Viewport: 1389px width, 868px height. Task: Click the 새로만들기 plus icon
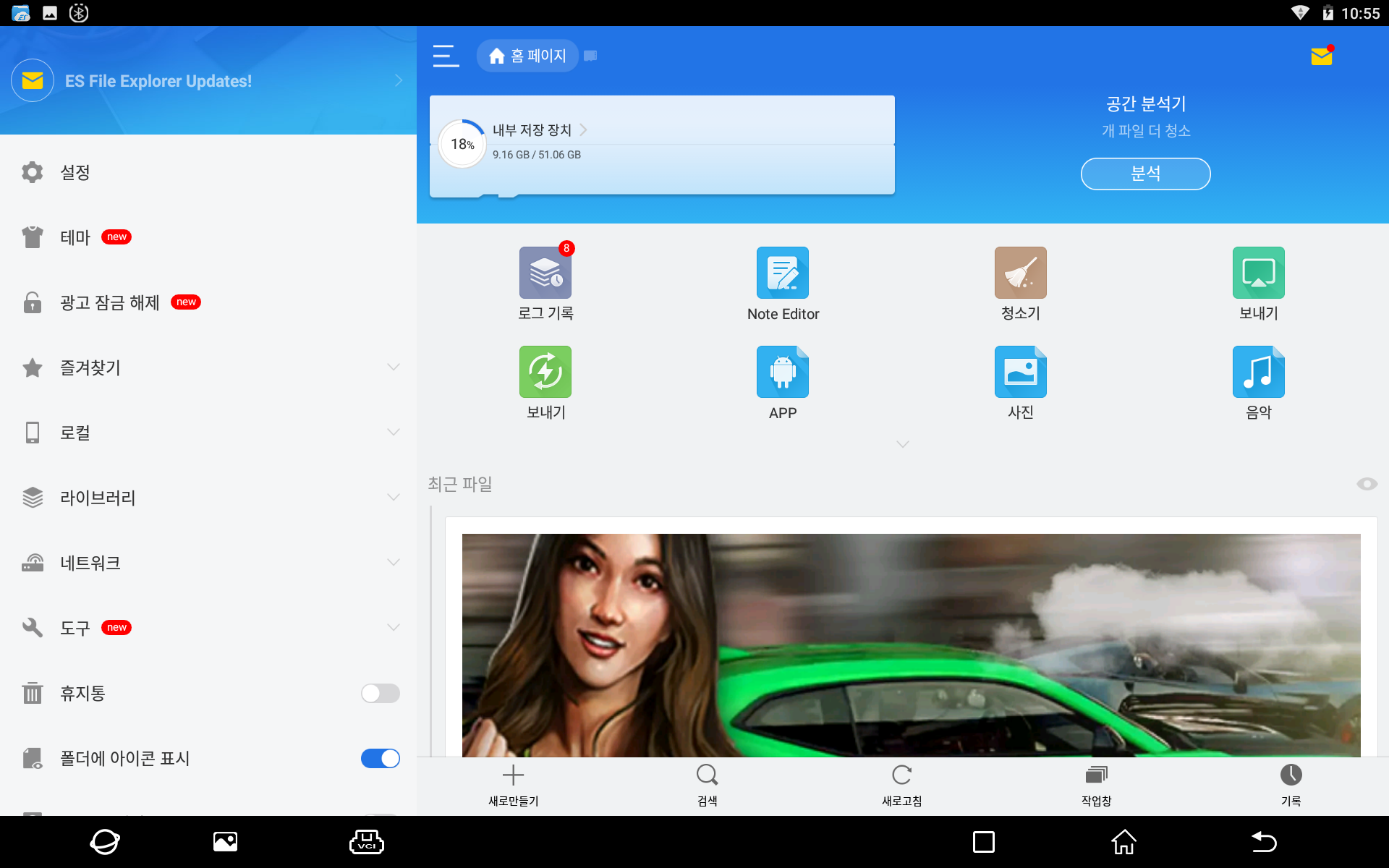click(x=513, y=775)
